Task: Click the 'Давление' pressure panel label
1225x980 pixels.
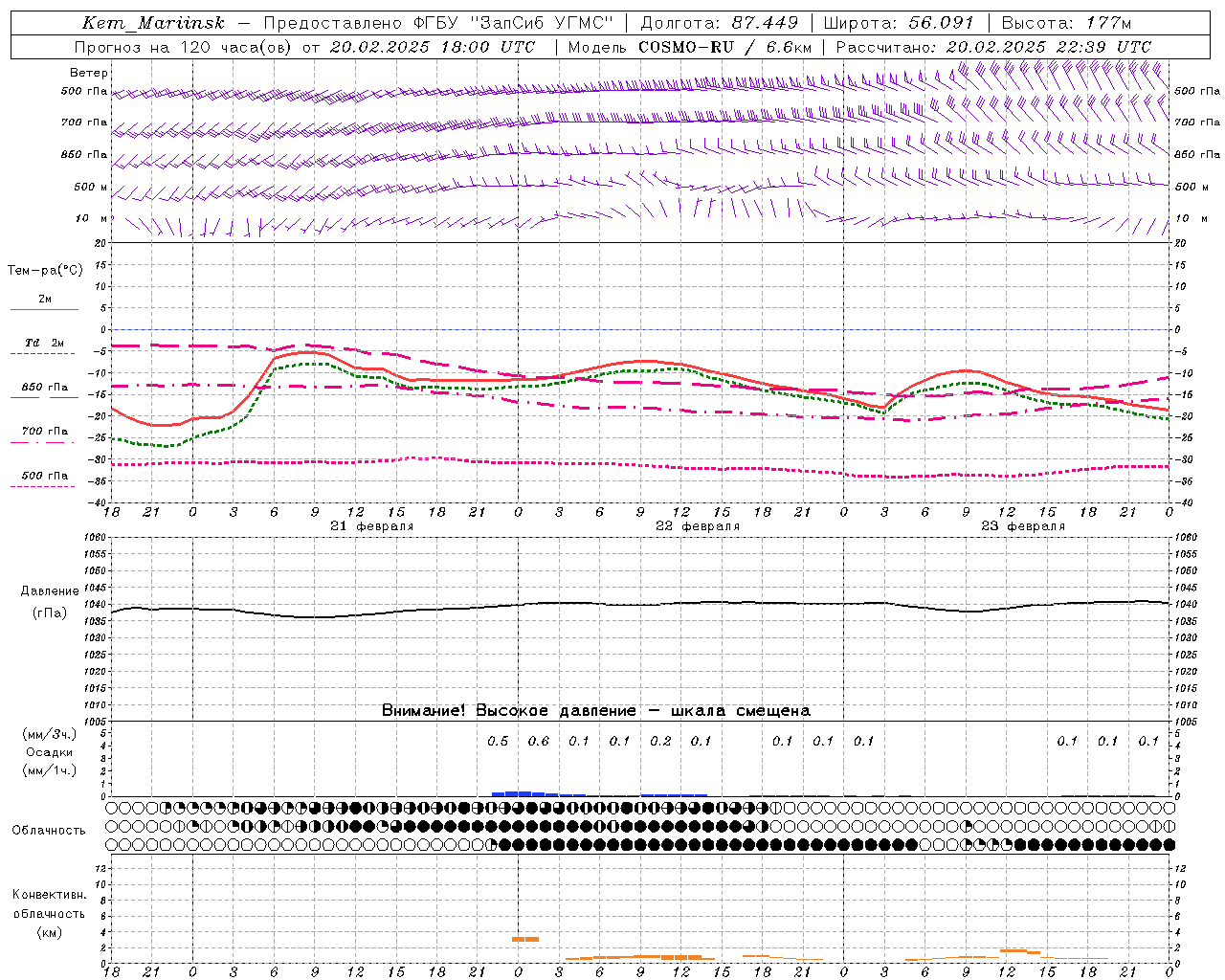Action: [x=50, y=591]
